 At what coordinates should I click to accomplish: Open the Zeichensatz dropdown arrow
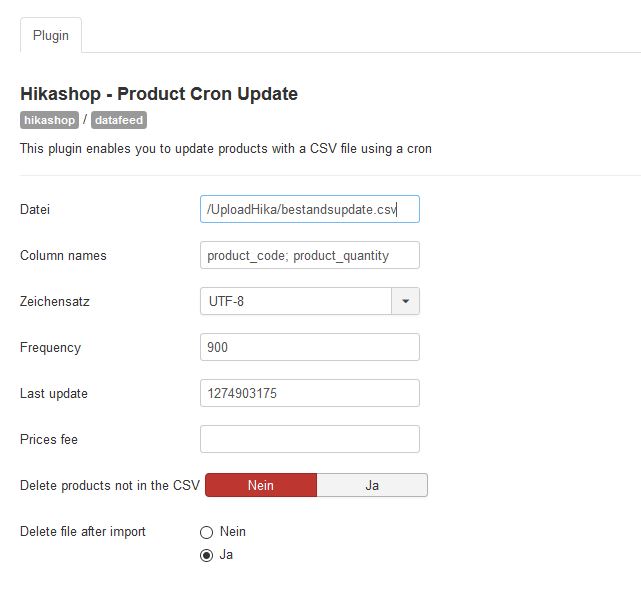click(405, 301)
